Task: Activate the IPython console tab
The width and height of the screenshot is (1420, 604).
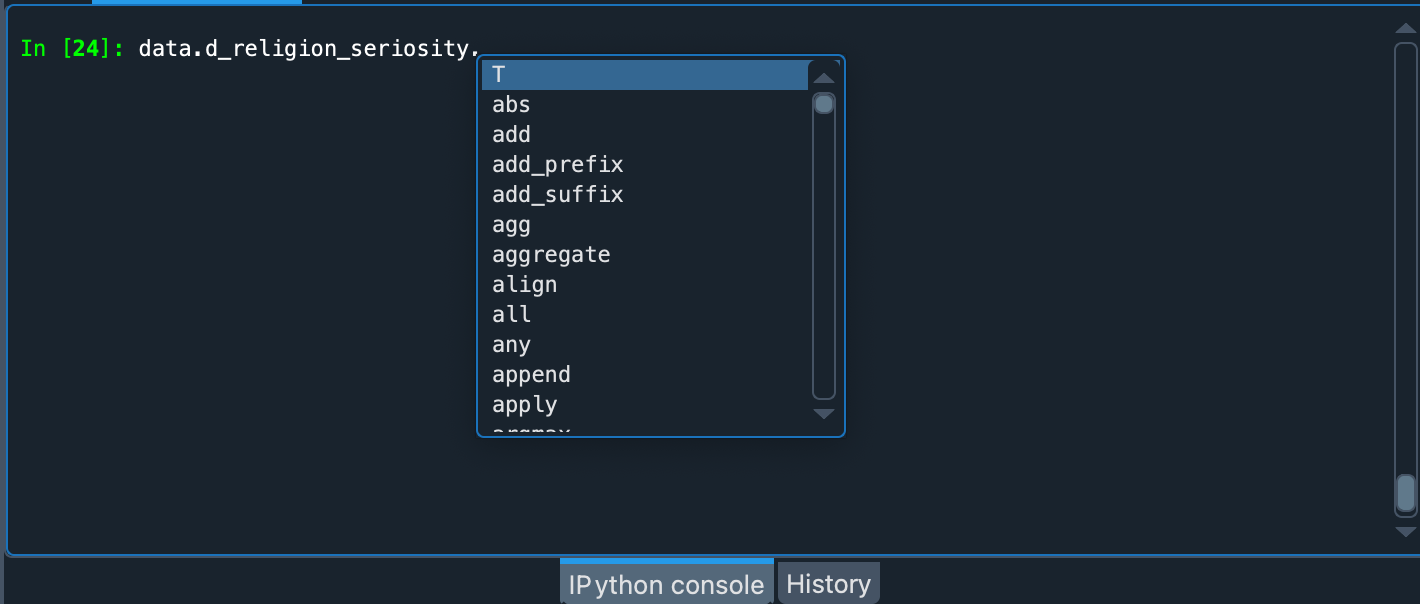Action: coord(665,583)
